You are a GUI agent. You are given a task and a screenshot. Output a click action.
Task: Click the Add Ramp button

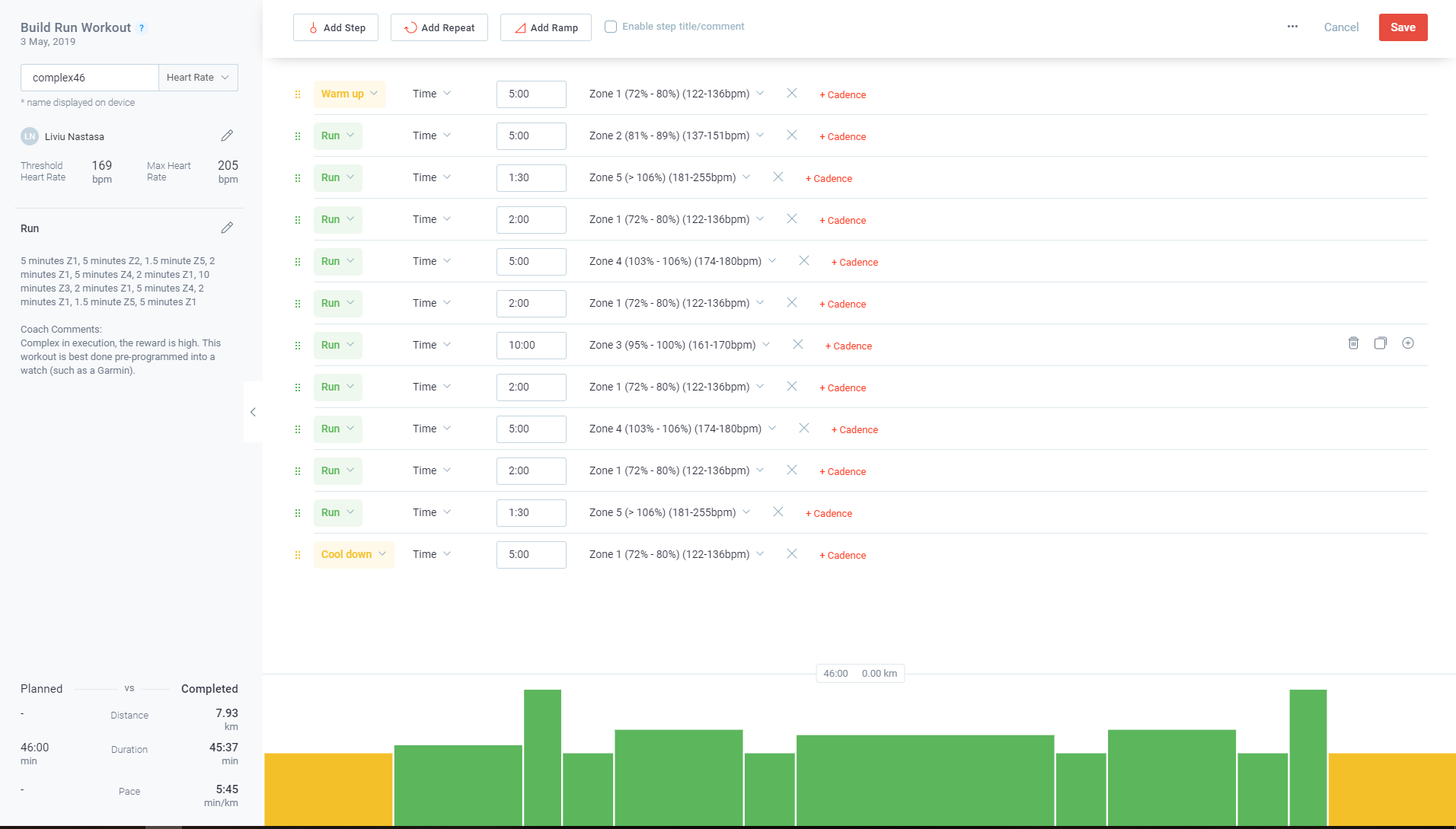point(545,27)
